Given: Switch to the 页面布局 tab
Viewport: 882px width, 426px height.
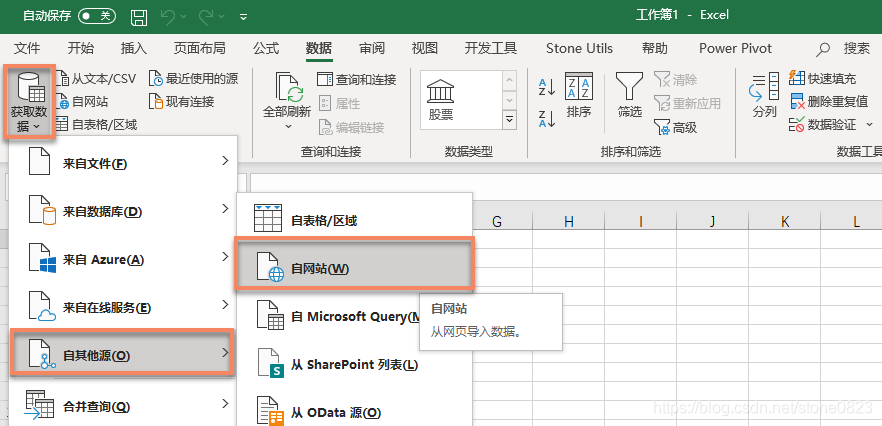Looking at the screenshot, I should (x=200, y=48).
